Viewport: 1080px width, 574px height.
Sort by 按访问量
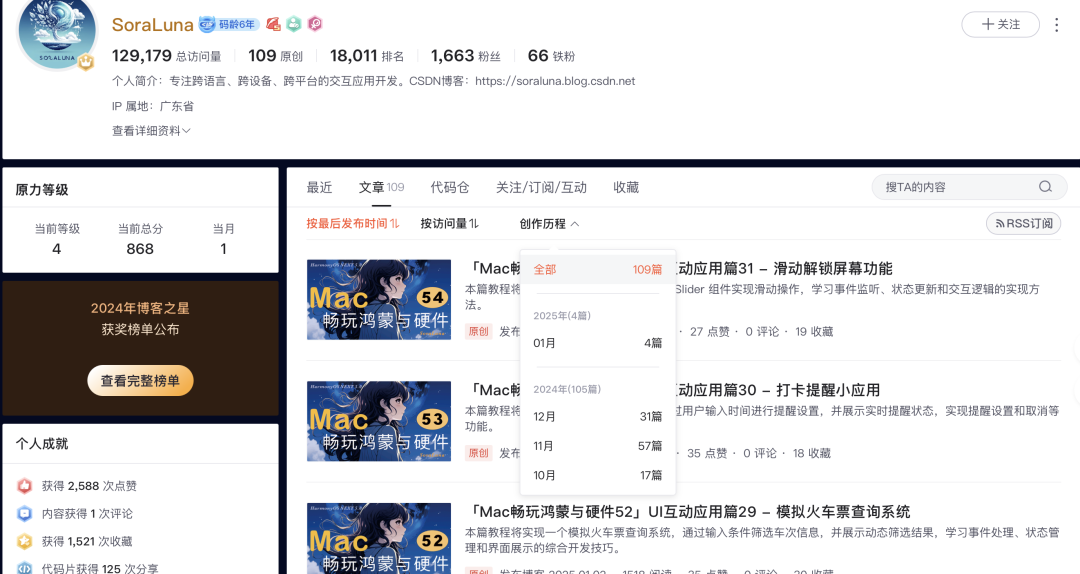pos(449,223)
